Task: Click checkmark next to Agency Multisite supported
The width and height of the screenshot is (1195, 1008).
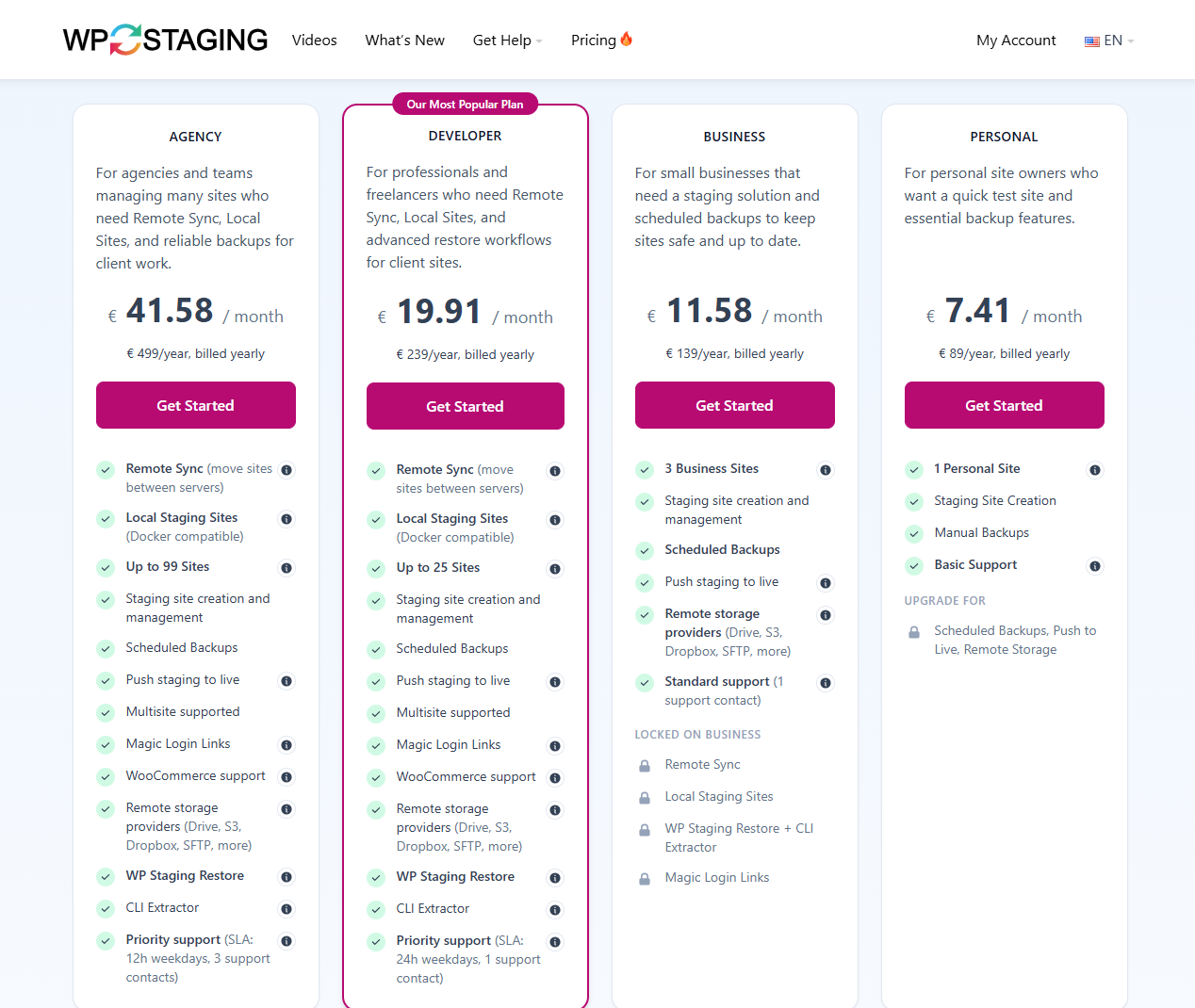Action: coord(106,713)
